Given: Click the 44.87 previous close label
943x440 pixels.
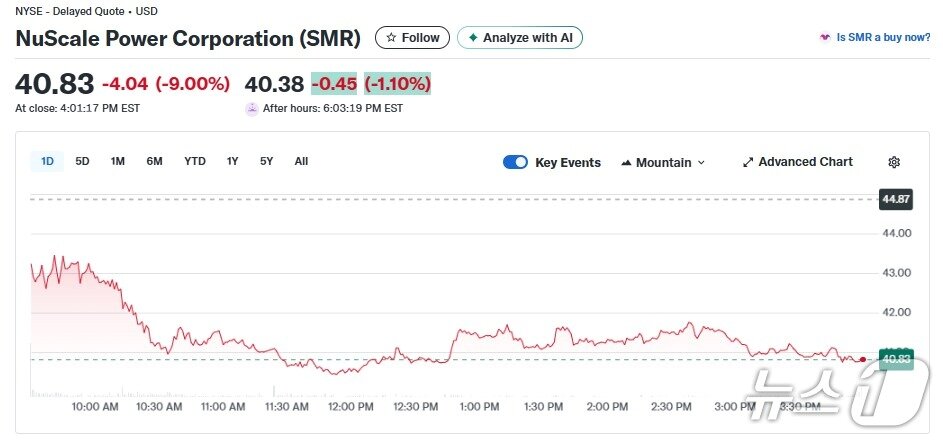Looking at the screenshot, I should 895,199.
